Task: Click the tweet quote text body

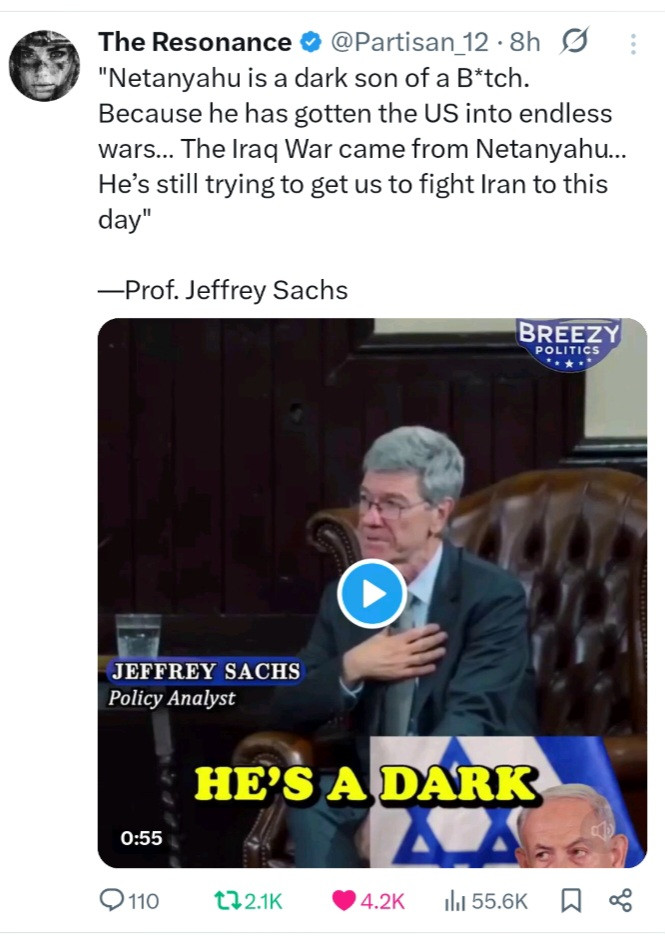Action: [362, 149]
